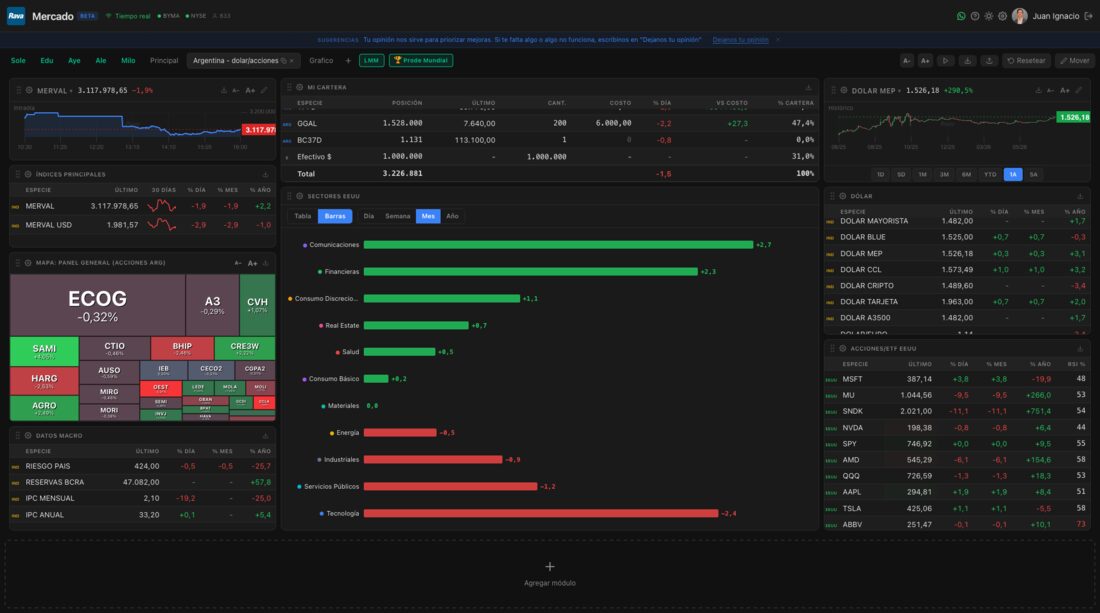Switch to the Principal tab
The height and width of the screenshot is (613, 1100).
coord(164,61)
